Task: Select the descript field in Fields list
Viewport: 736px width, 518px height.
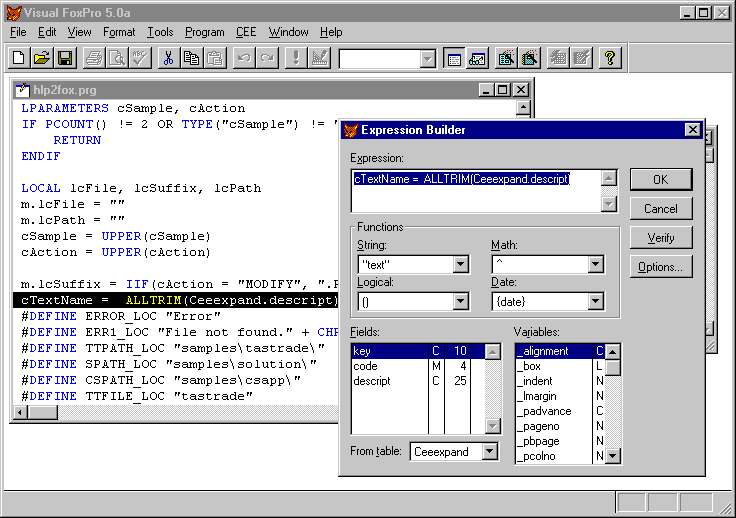Action: tap(372, 381)
